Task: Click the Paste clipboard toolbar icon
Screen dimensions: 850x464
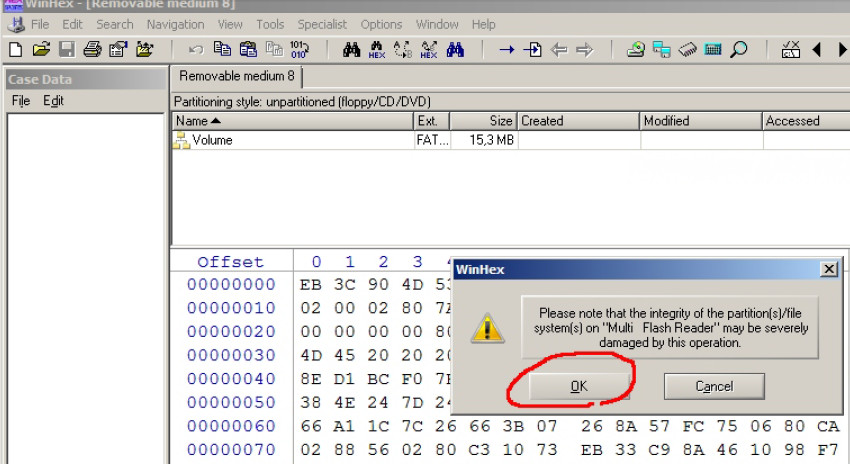Action: (248, 50)
